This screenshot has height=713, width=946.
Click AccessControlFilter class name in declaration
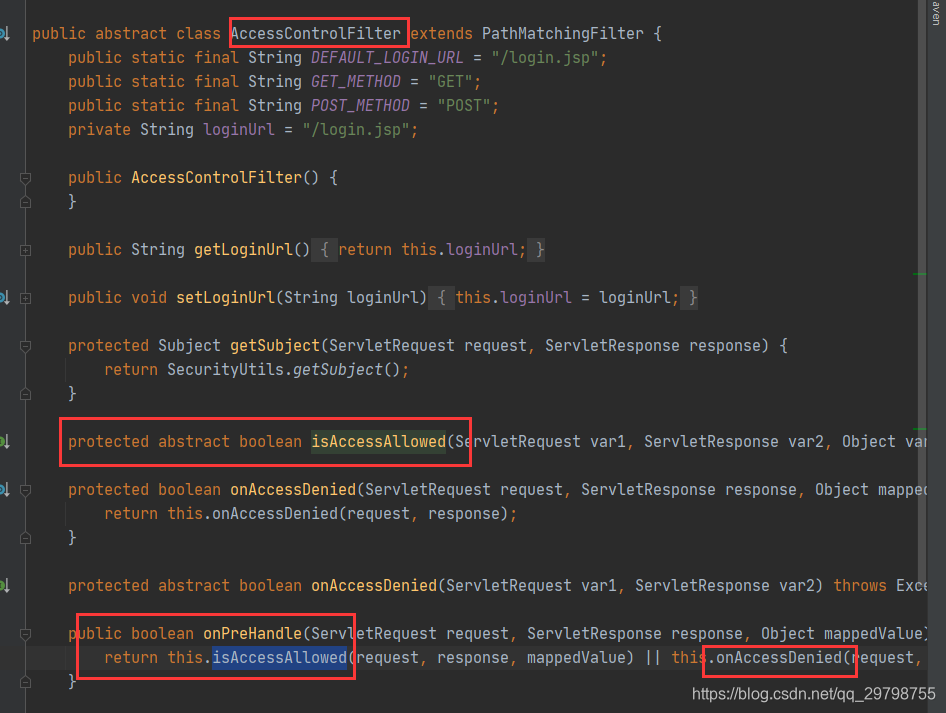(x=316, y=34)
